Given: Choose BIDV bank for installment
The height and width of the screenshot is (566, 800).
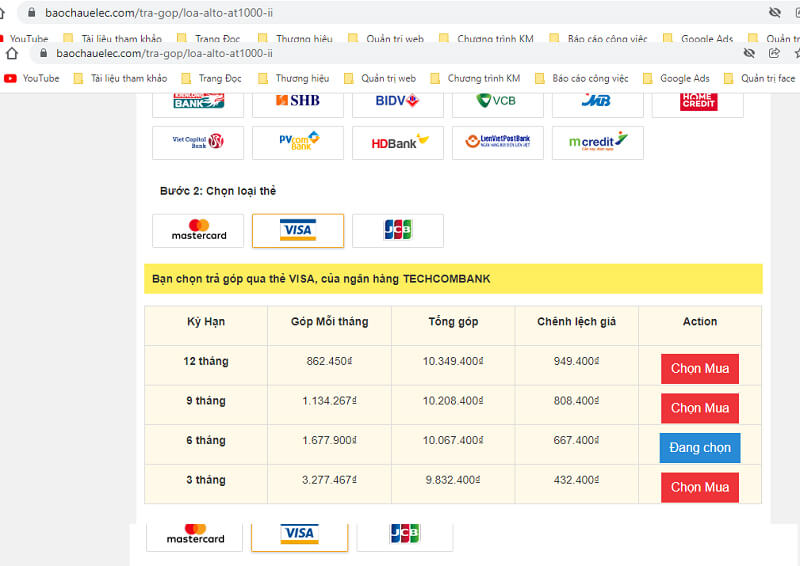Looking at the screenshot, I should click(x=397, y=101).
